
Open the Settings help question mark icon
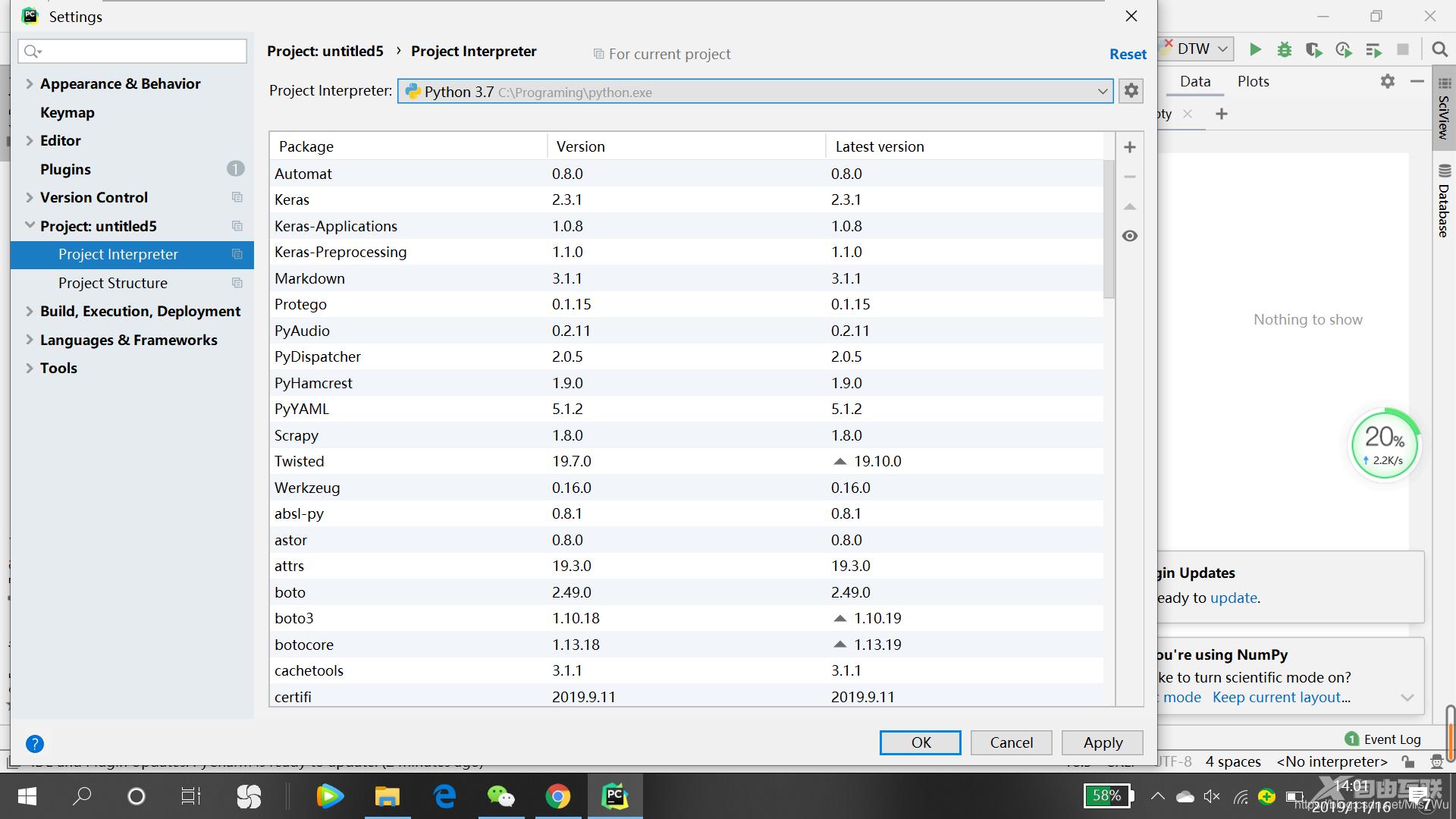(x=35, y=744)
